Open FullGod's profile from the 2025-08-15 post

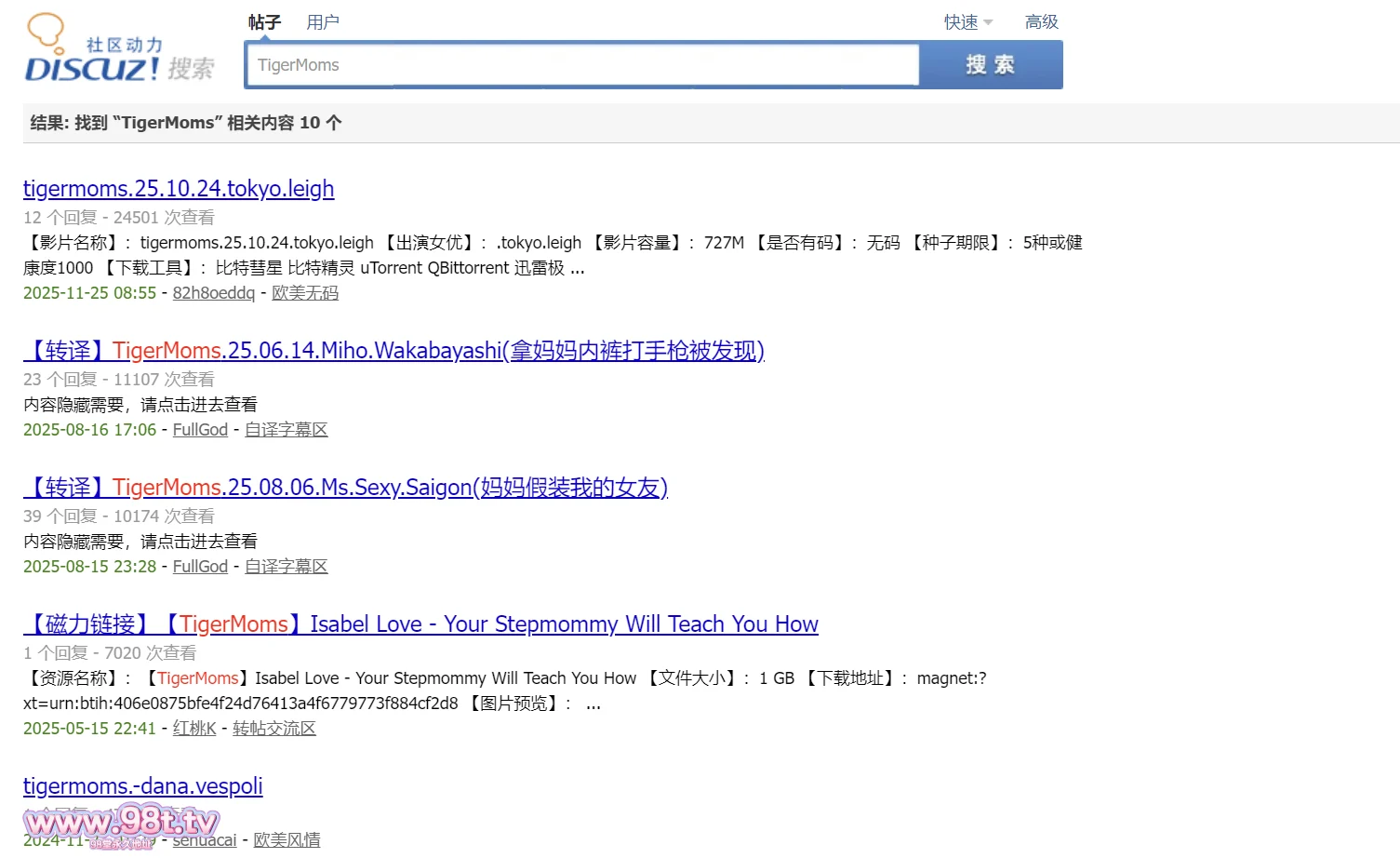[200, 567]
